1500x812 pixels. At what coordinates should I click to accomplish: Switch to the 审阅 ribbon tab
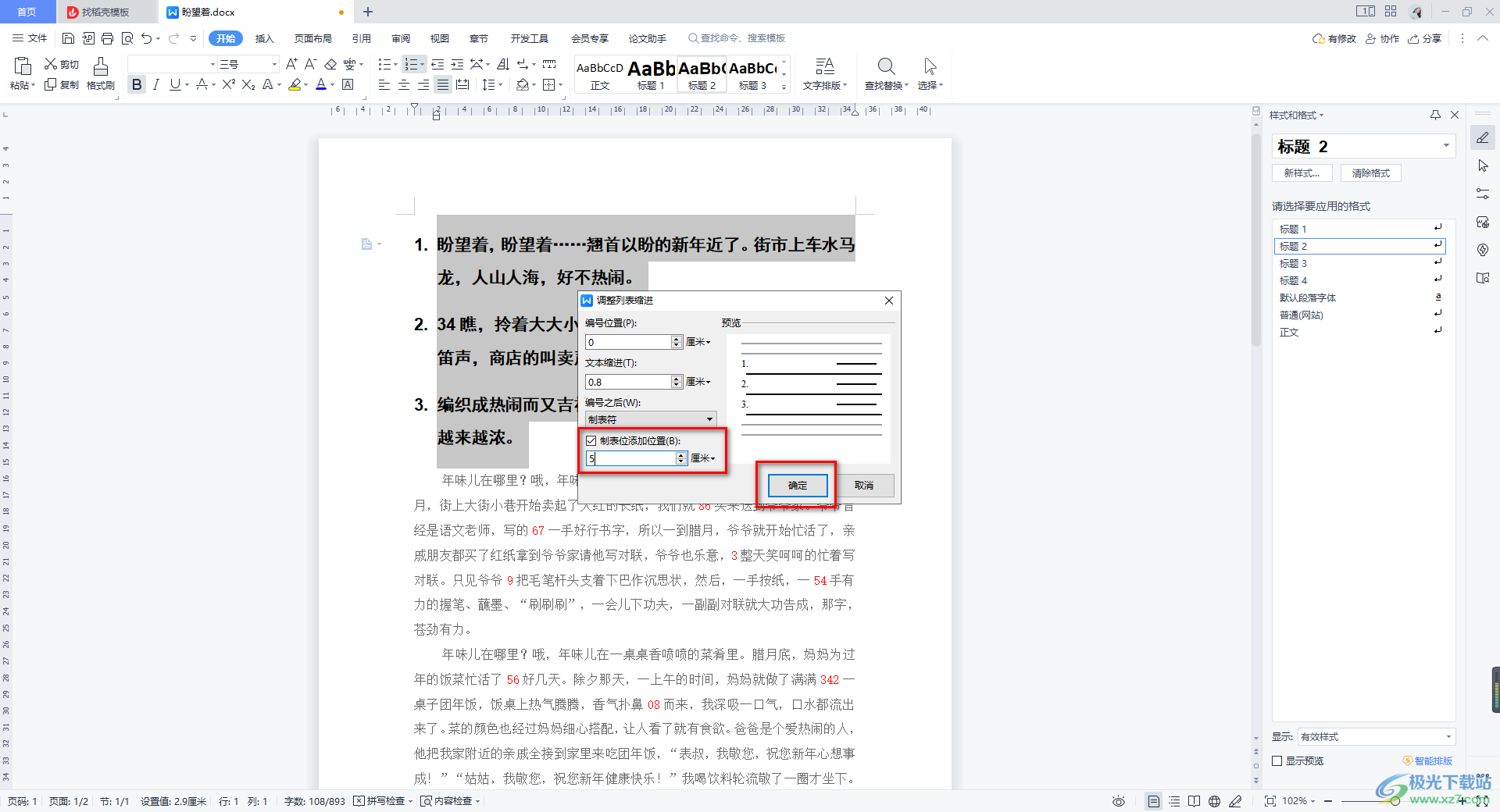[x=401, y=38]
